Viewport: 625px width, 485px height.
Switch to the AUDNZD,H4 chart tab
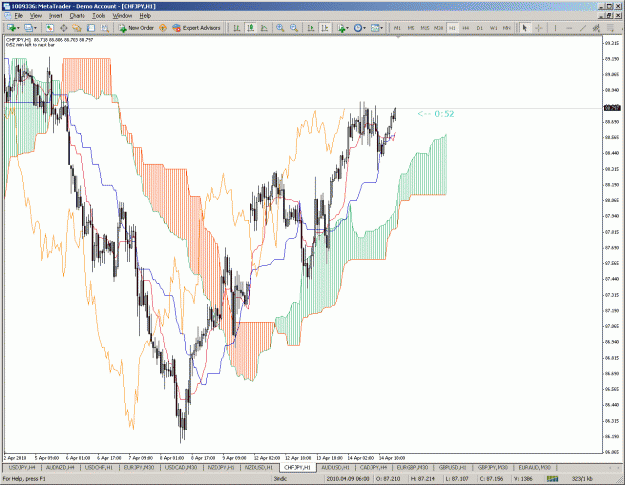tap(60, 467)
